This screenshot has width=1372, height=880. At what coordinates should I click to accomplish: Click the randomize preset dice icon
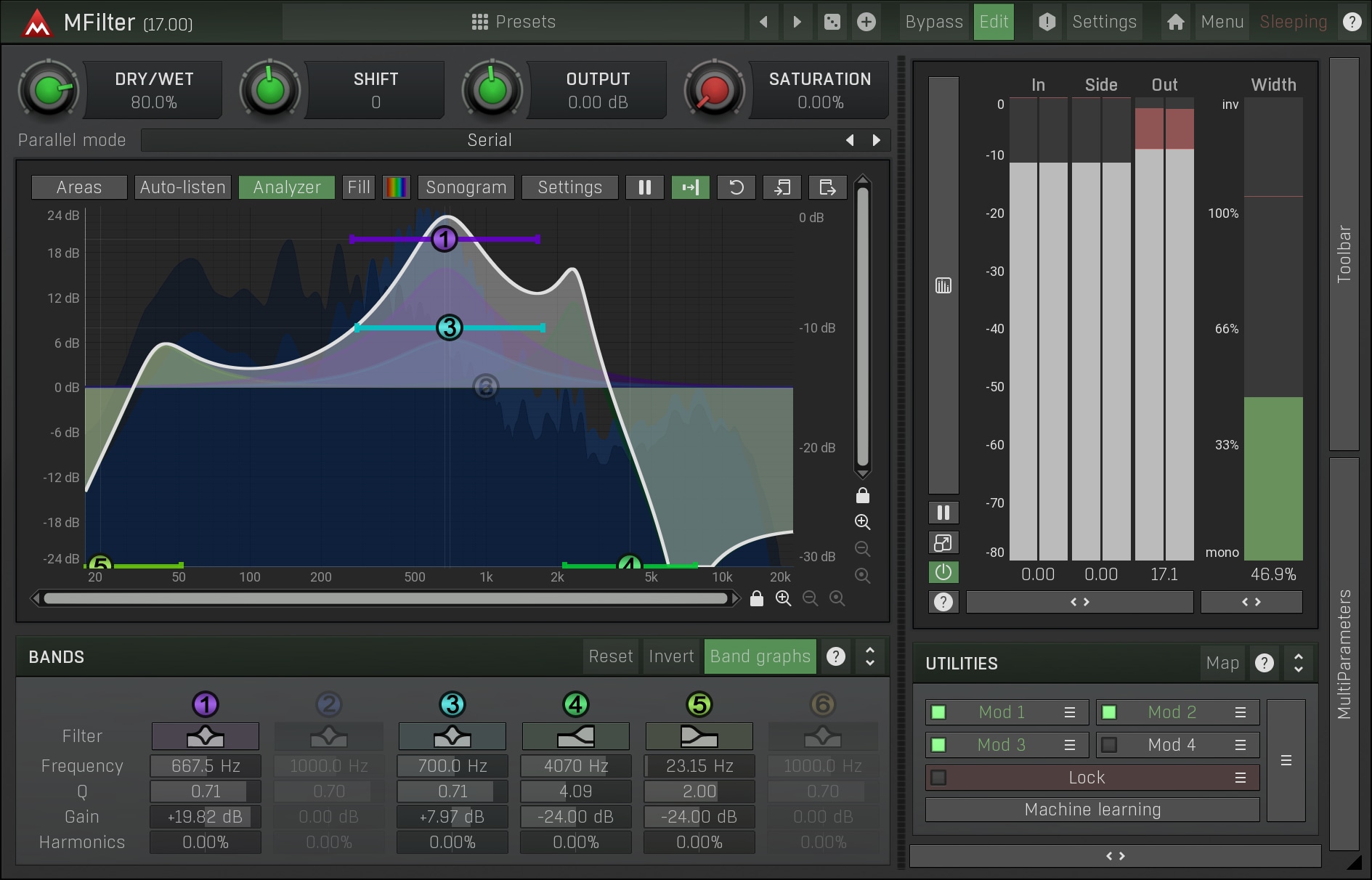click(832, 22)
